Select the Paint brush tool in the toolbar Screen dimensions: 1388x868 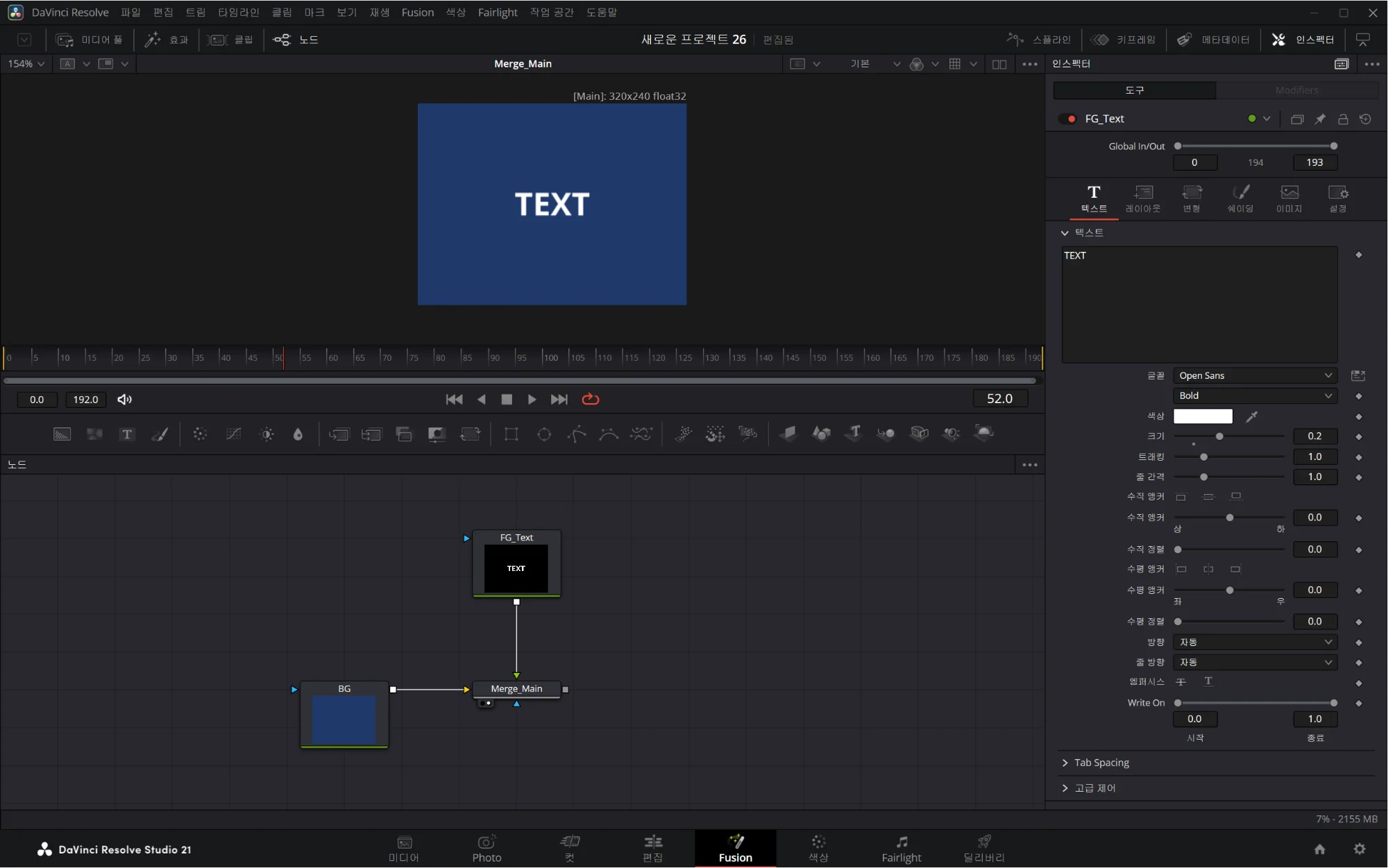click(x=160, y=434)
